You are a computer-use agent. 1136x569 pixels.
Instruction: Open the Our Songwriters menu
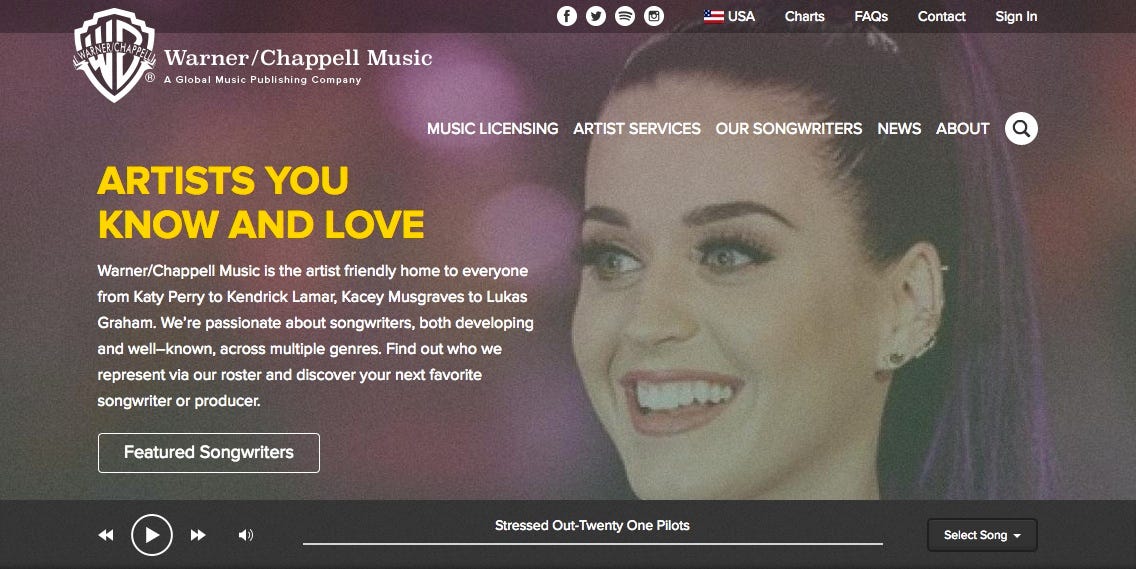(788, 128)
